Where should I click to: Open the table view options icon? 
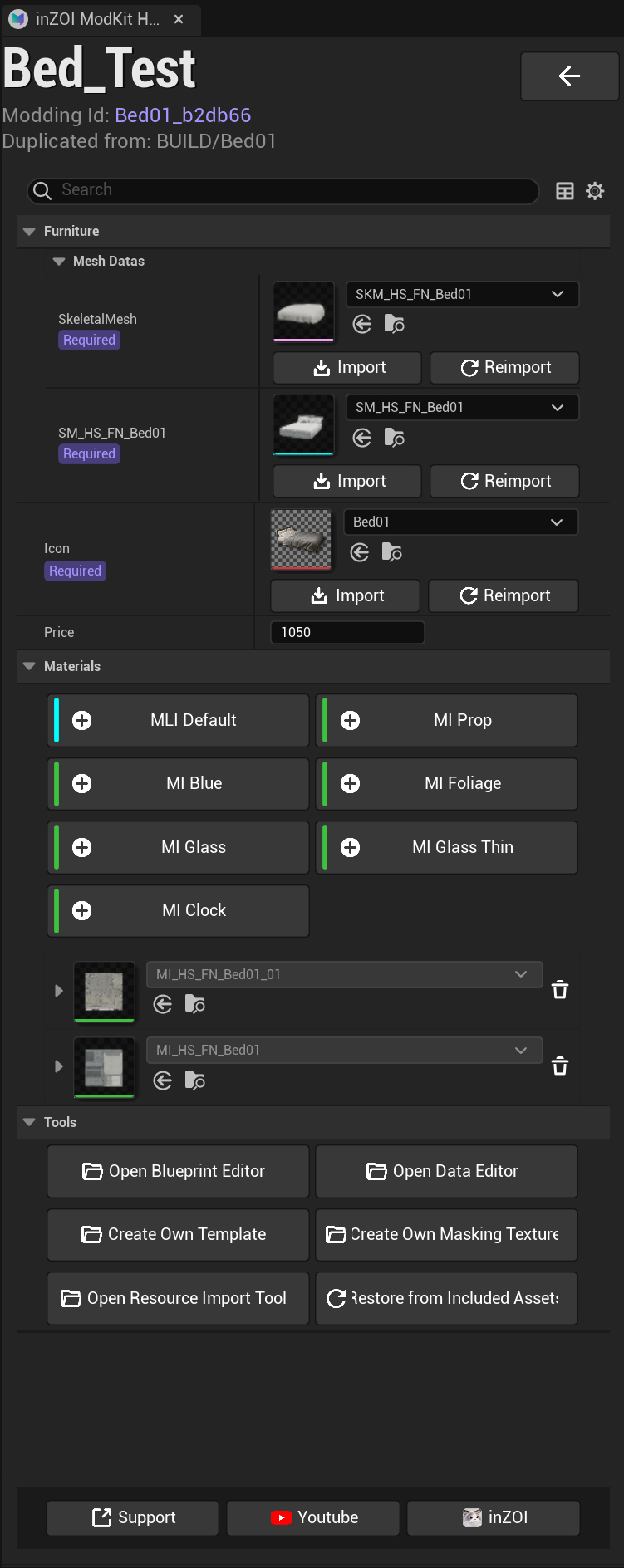[x=565, y=191]
